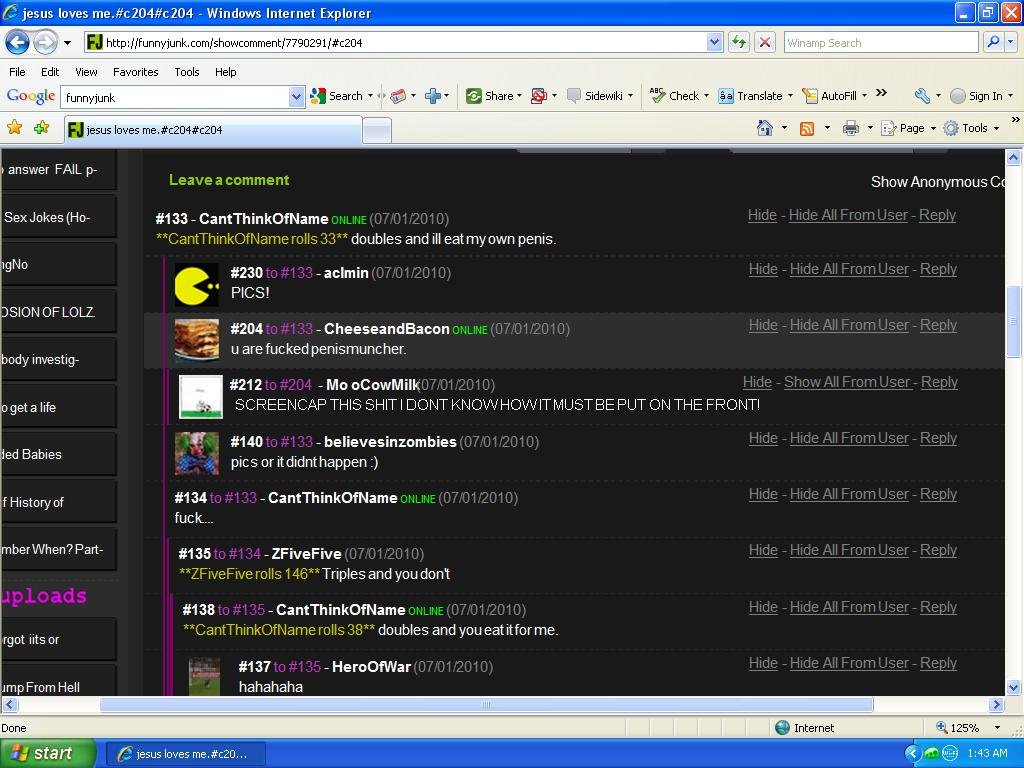Viewport: 1024px width, 768px height.
Task: Select the 'jesus loves me' browser tab
Action: [x=212, y=130]
